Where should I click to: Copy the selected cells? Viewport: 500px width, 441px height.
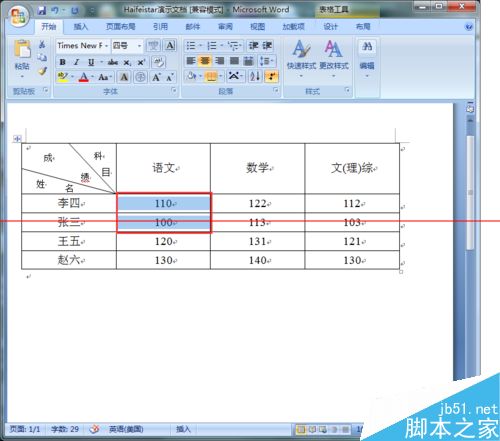[x=42, y=57]
